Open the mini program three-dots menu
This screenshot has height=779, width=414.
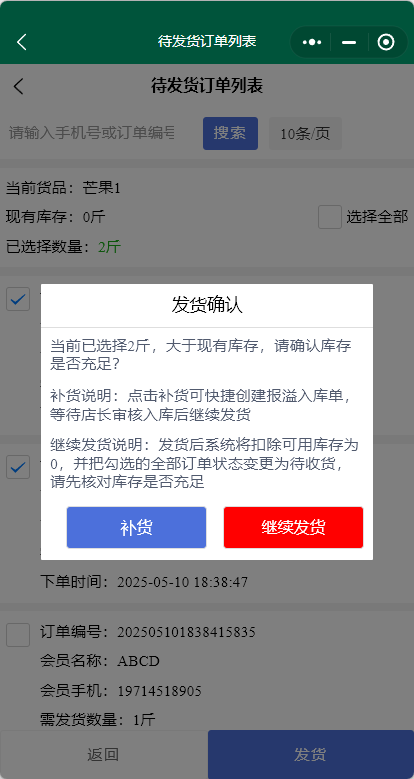pos(312,42)
